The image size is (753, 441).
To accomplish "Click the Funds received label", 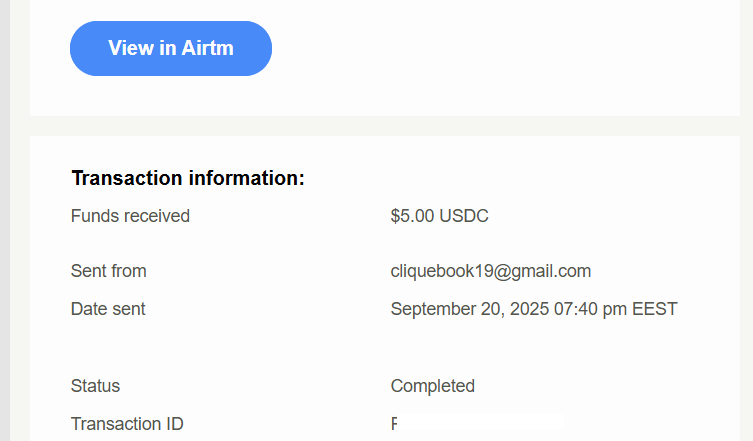I will [x=130, y=216].
